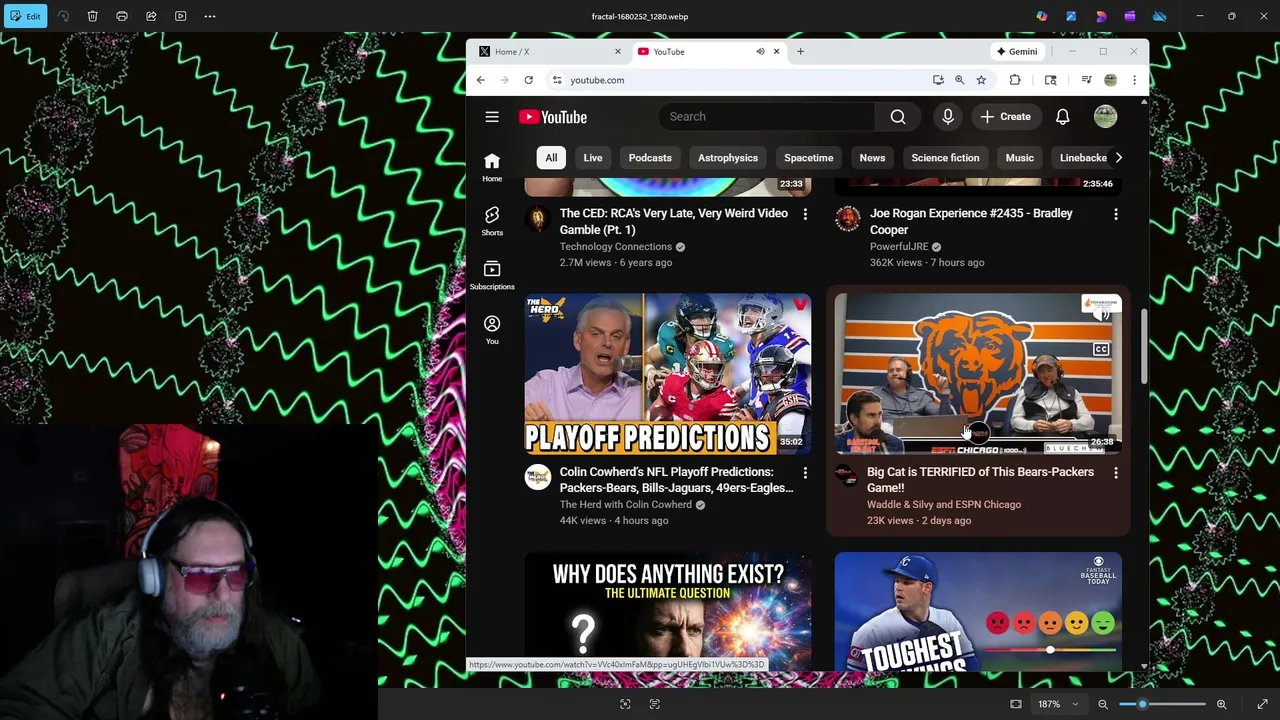Open Print via the printer icon
The width and height of the screenshot is (1280, 720).
pyautogui.click(x=122, y=16)
